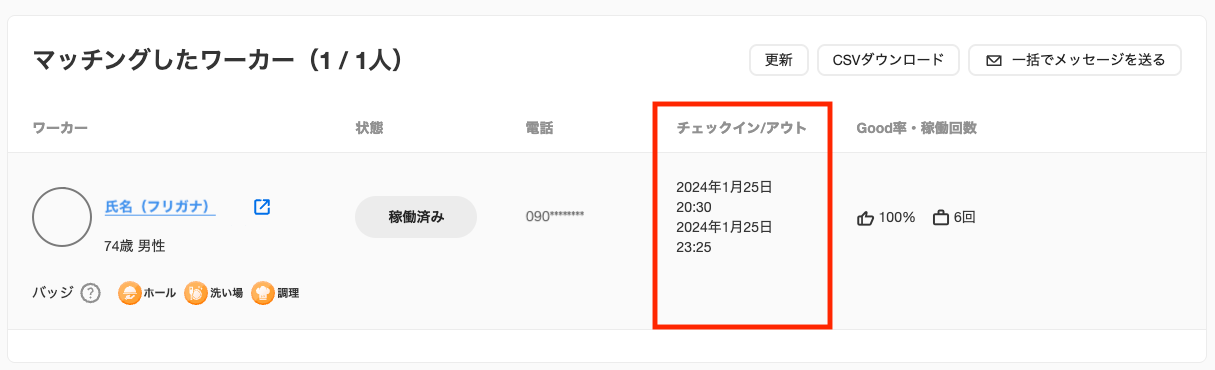Image resolution: width=1215 pixels, height=370 pixels.
Task: Select the 調理 chef hat badge icon
Action: [263, 293]
